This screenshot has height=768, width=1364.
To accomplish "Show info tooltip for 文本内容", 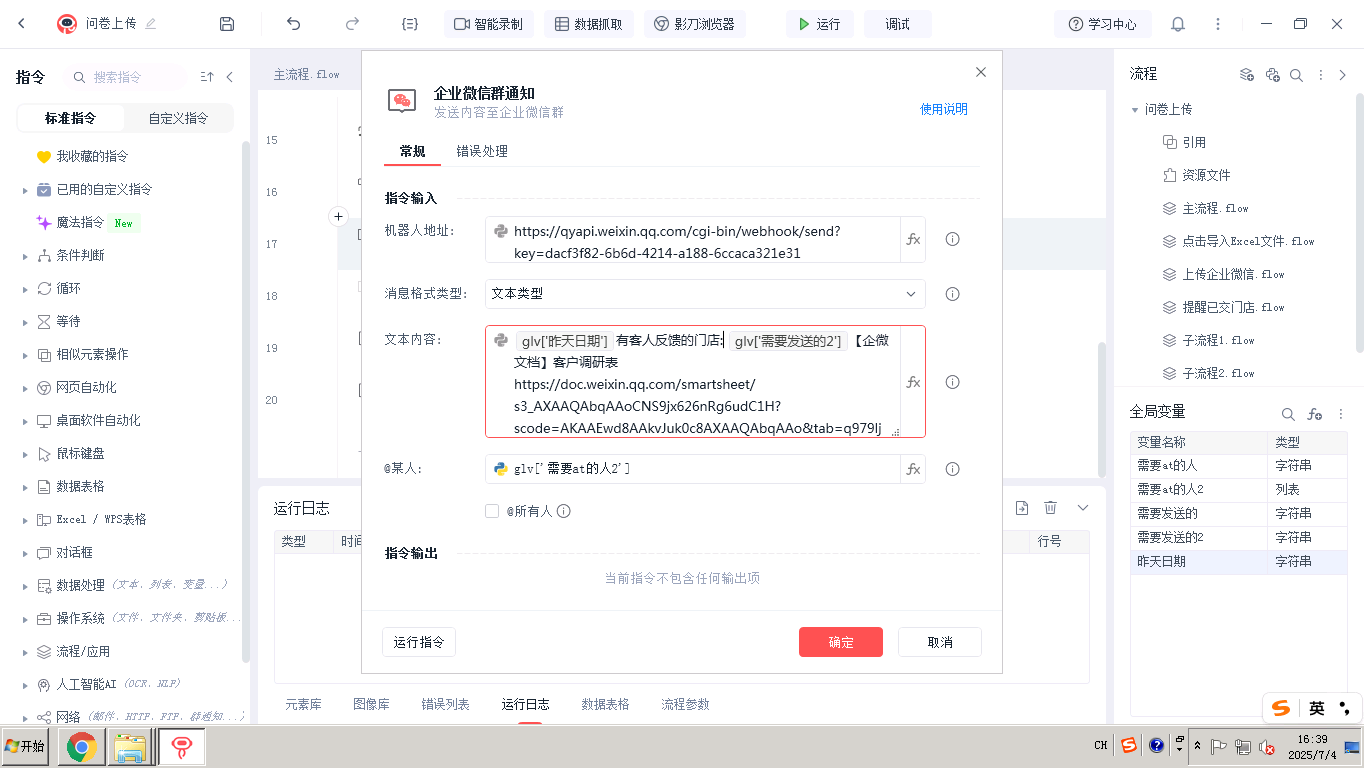I will coord(952,382).
